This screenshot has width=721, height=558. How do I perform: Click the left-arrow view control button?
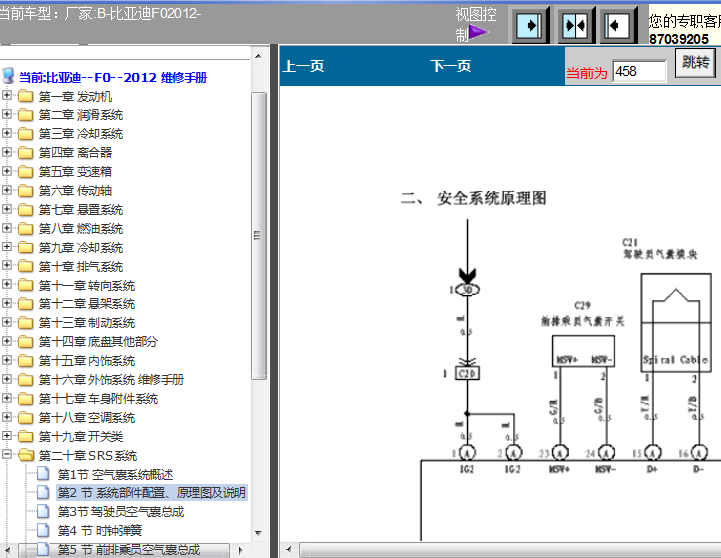tap(617, 25)
